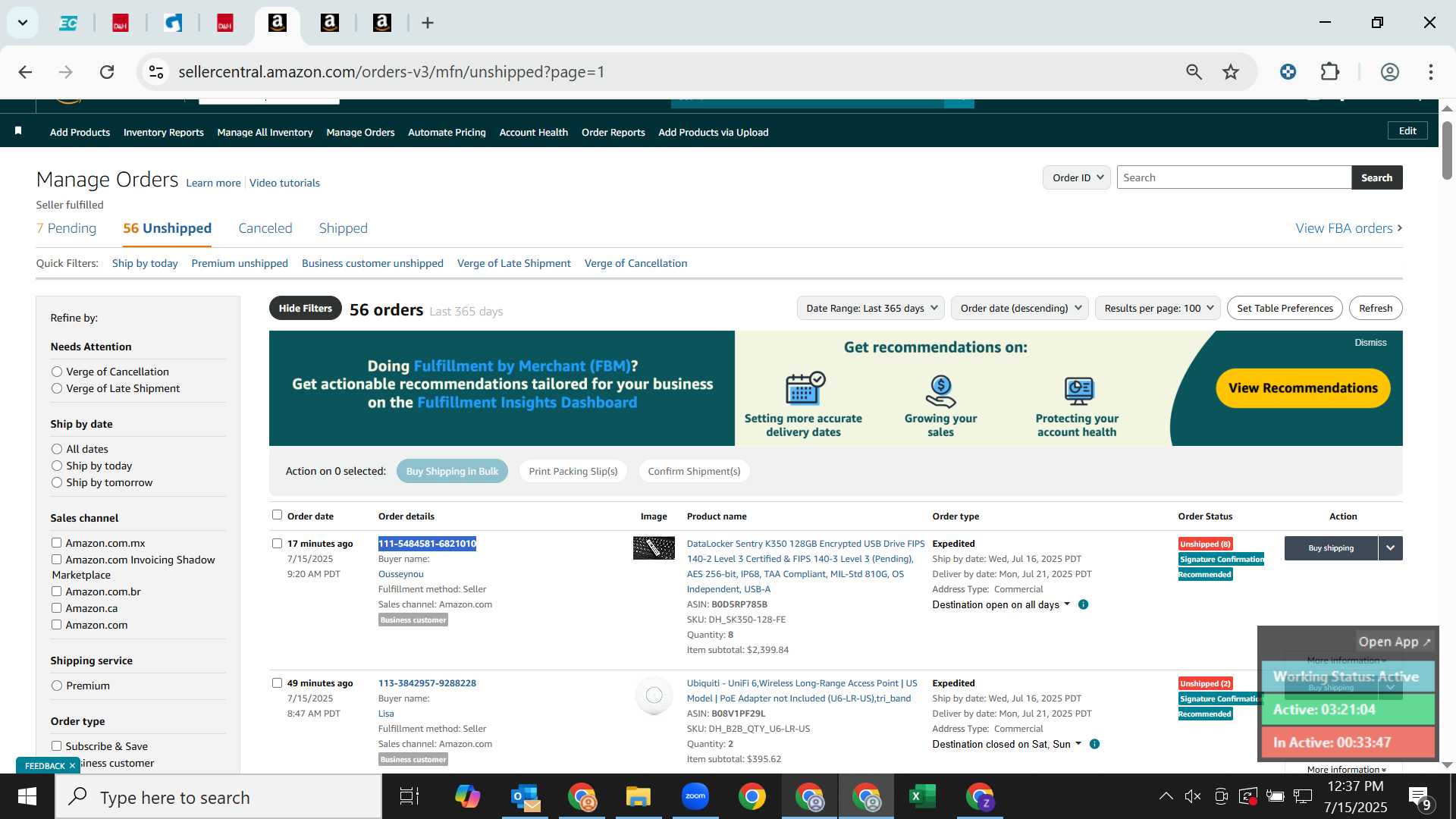Open Copilot from the taskbar
The image size is (1456, 819).
coord(467,797)
